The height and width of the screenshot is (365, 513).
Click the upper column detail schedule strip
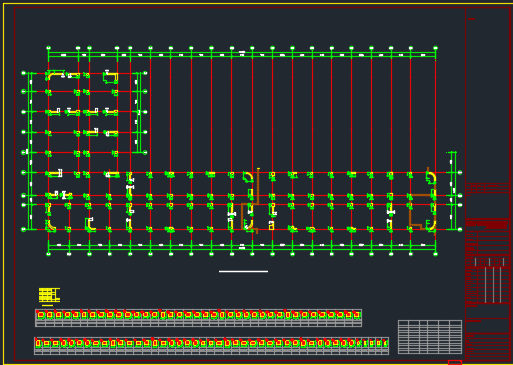tap(198, 318)
